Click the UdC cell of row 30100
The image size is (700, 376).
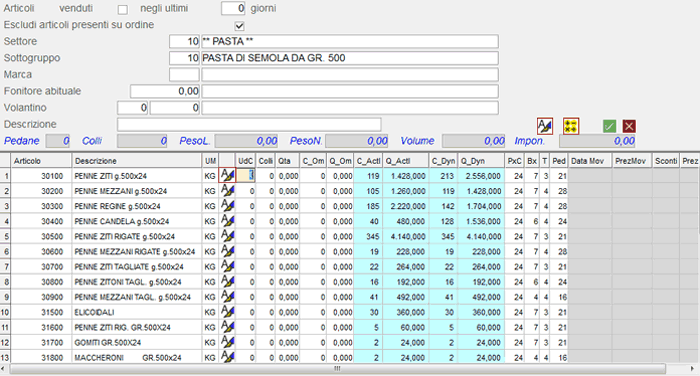[x=246, y=176]
